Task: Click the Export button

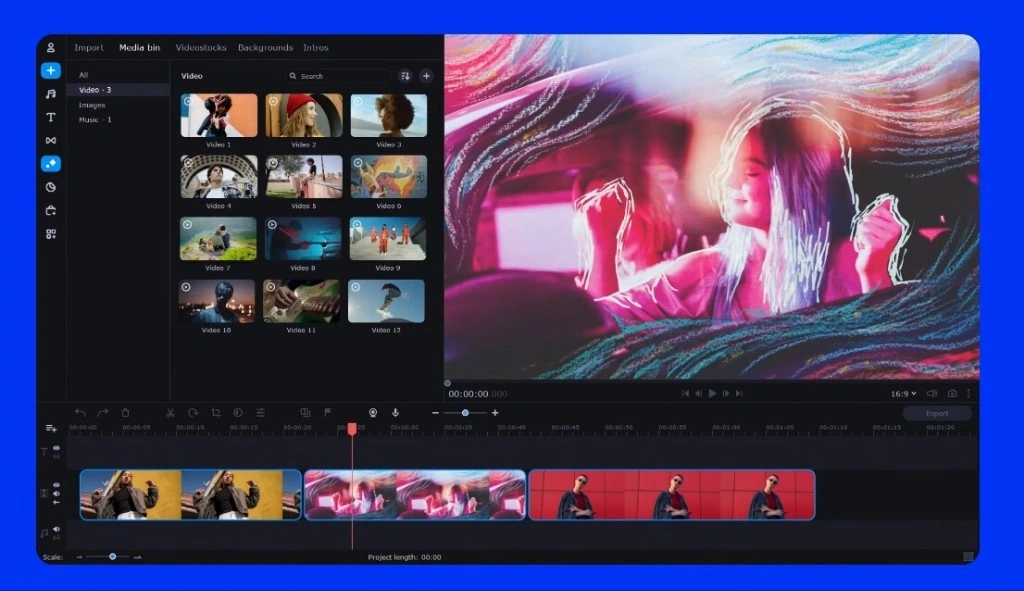Action: tap(936, 412)
